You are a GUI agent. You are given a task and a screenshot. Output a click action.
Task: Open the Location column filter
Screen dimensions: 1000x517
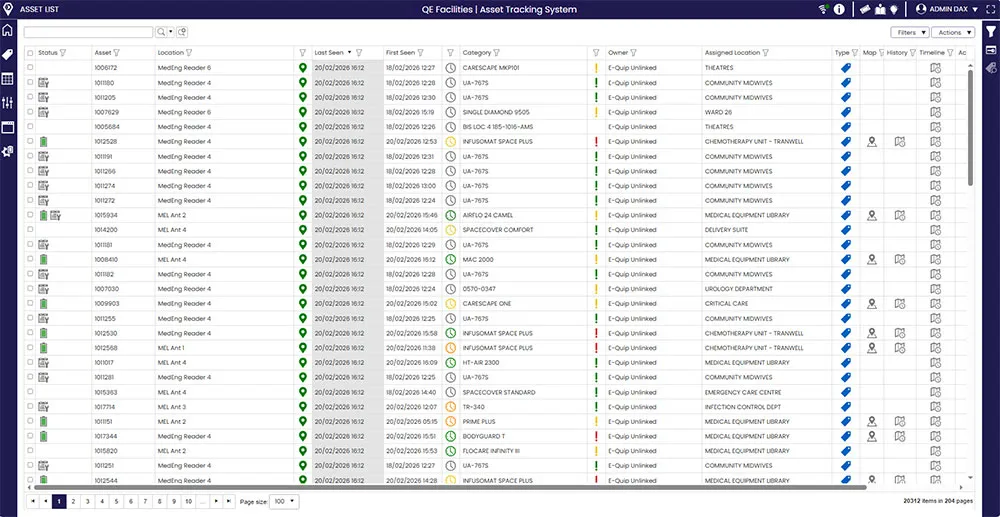click(x=189, y=53)
